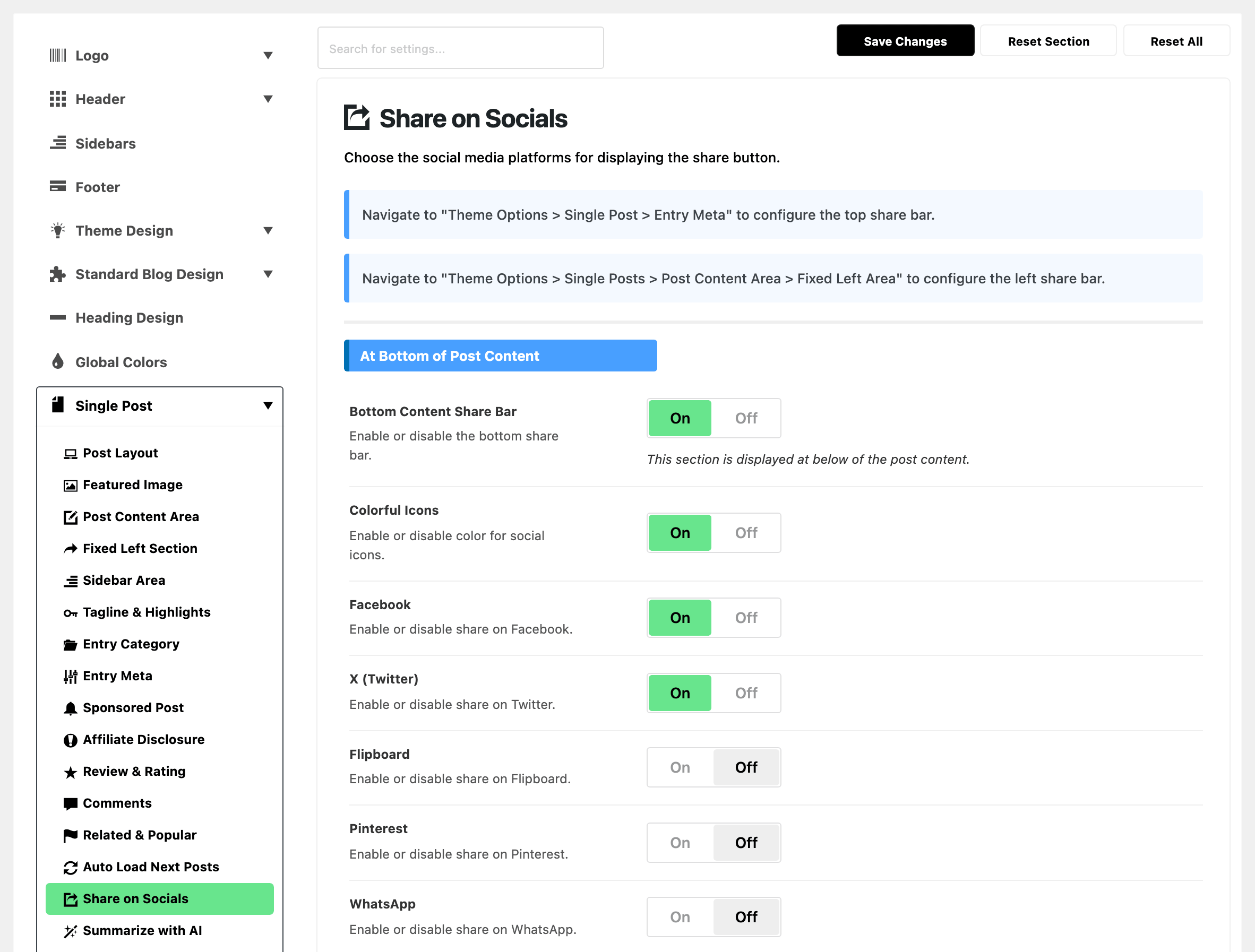Screen dimensions: 1255x952
Task: Turn off X (Twitter) sharing
Action: tap(746, 694)
